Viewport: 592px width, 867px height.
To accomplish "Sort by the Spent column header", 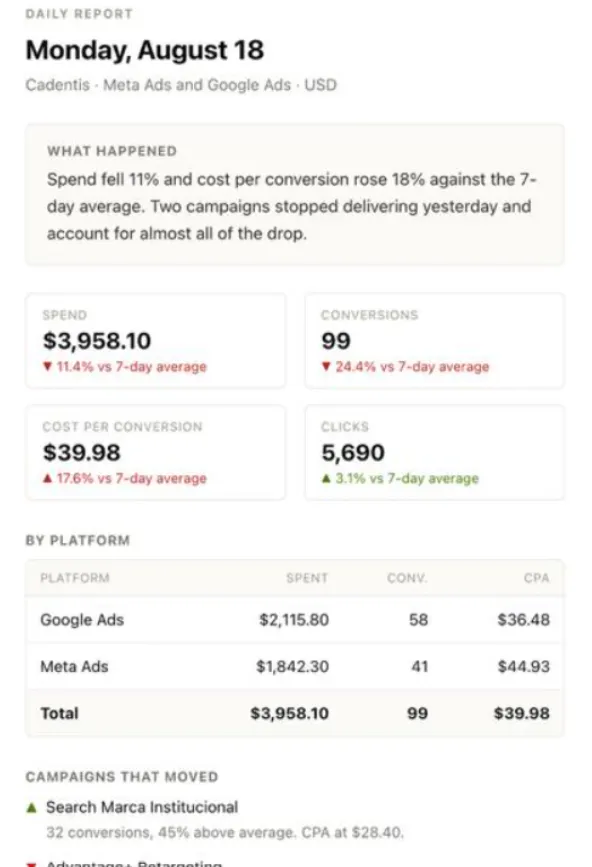I will pos(307,578).
